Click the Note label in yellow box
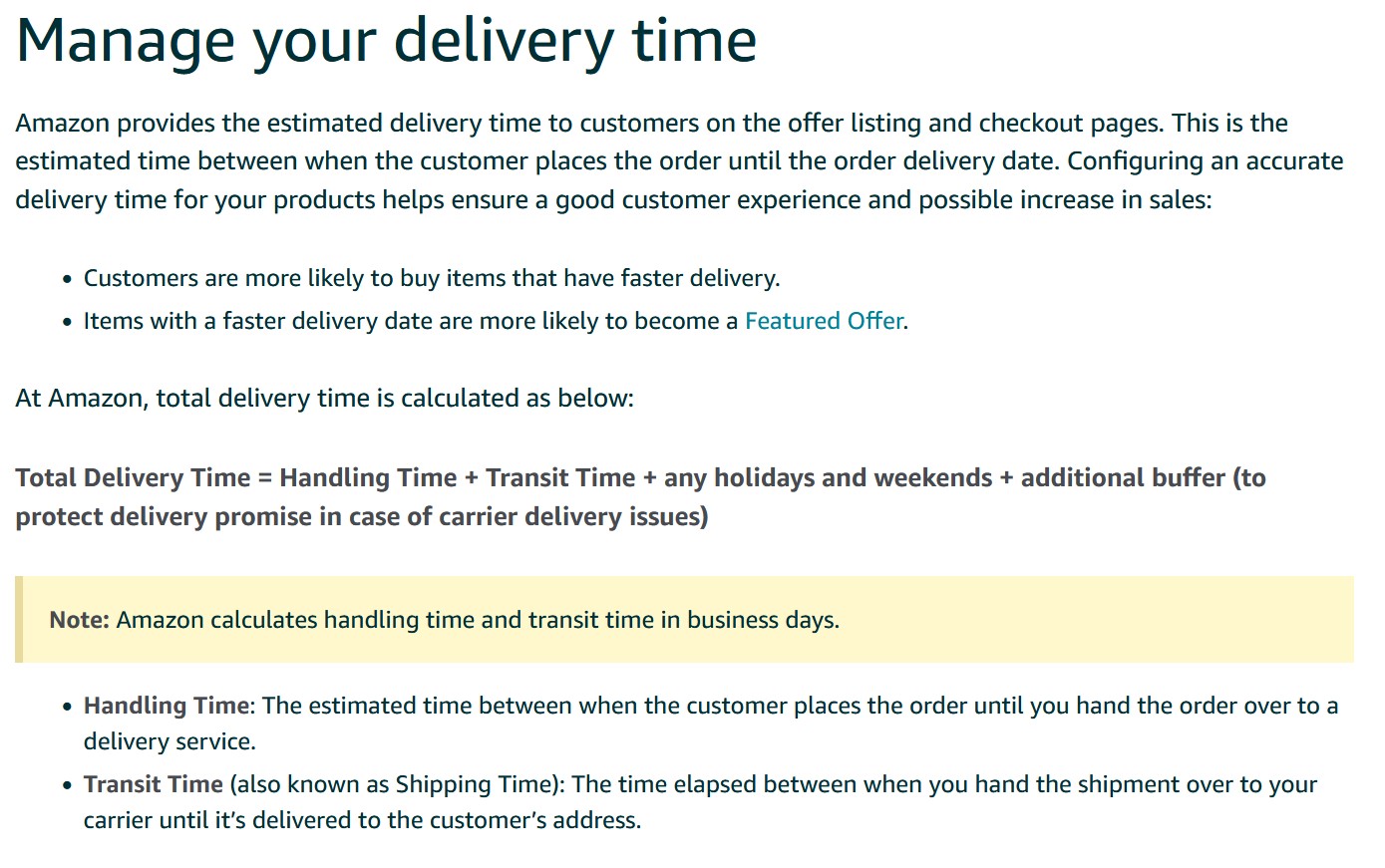 coord(79,620)
